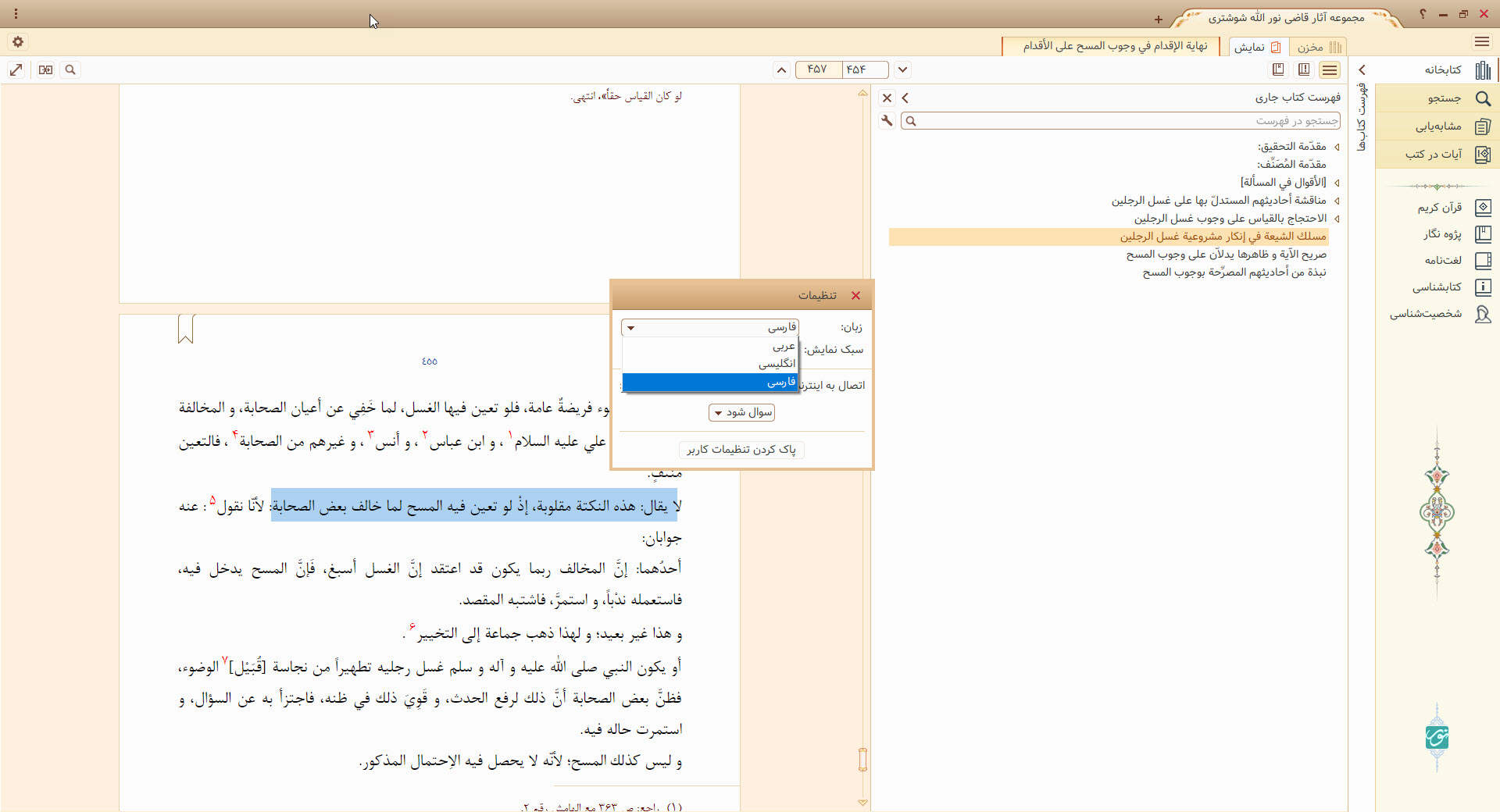Go back with index panel chevron
This screenshot has height=812, width=1500.
(x=905, y=98)
